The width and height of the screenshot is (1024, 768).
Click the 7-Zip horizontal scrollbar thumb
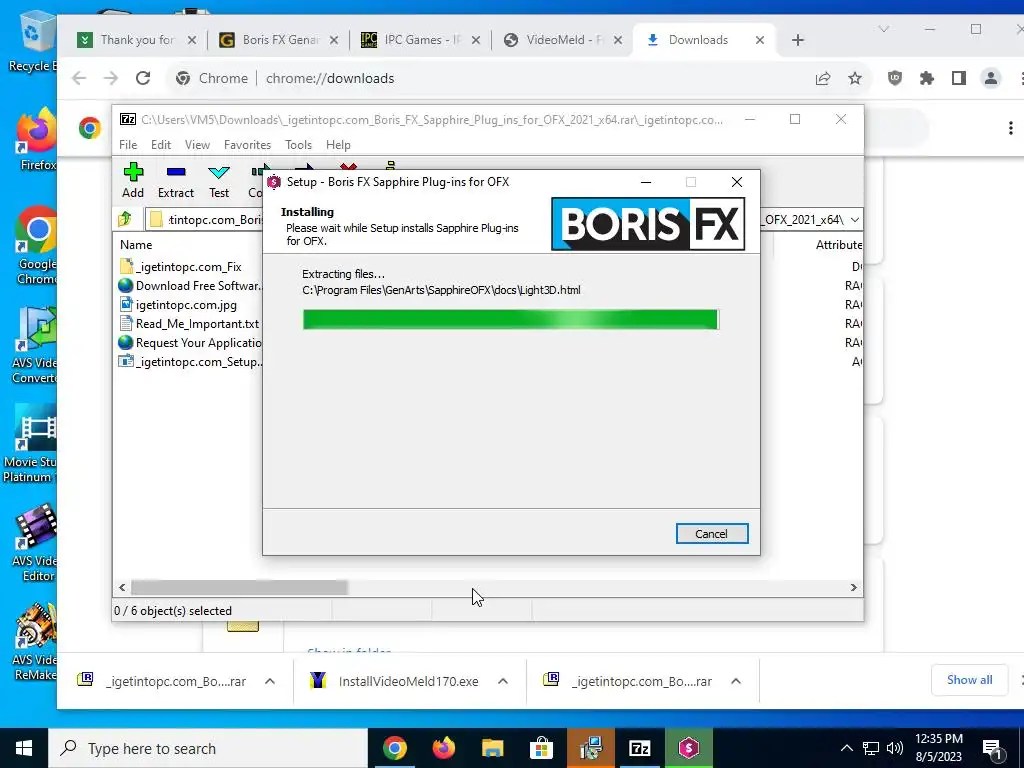tap(239, 588)
